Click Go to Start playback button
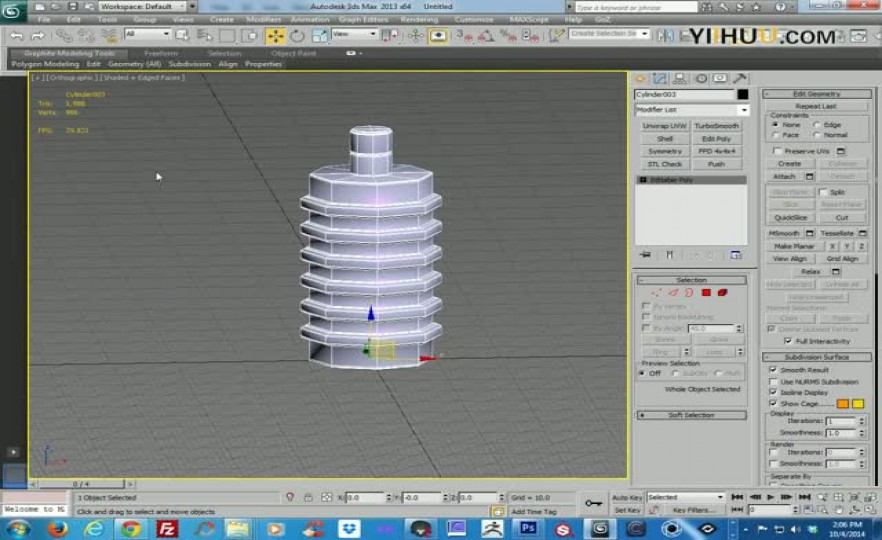The height and width of the screenshot is (540, 882). coord(737,497)
